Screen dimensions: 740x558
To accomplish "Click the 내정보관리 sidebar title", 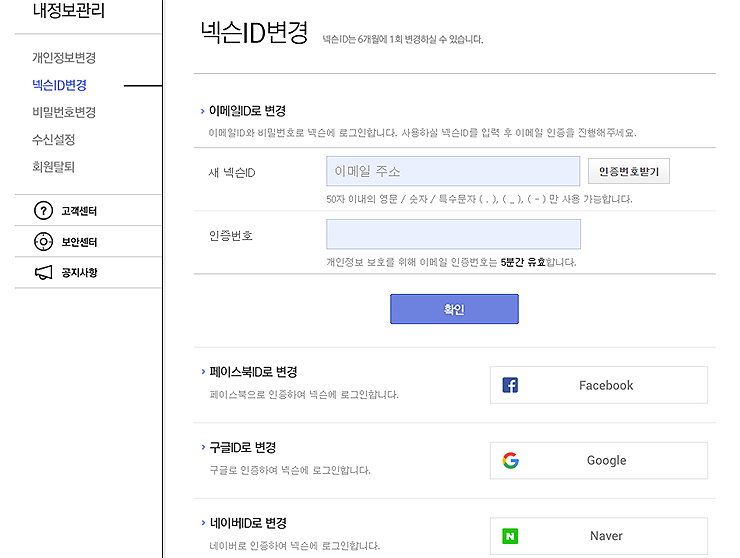I will 69,10.
